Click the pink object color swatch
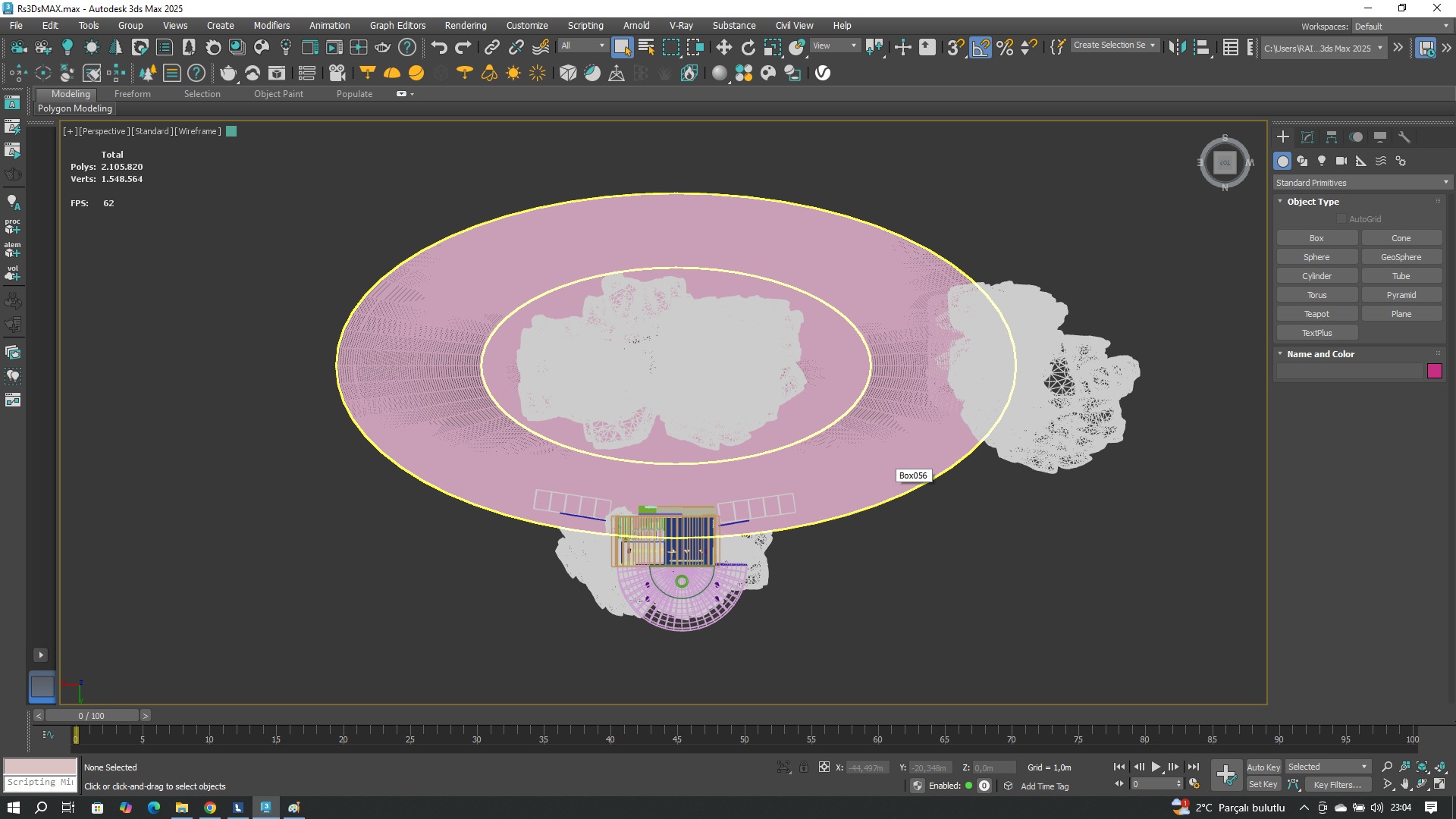1456x819 pixels. 1434,371
